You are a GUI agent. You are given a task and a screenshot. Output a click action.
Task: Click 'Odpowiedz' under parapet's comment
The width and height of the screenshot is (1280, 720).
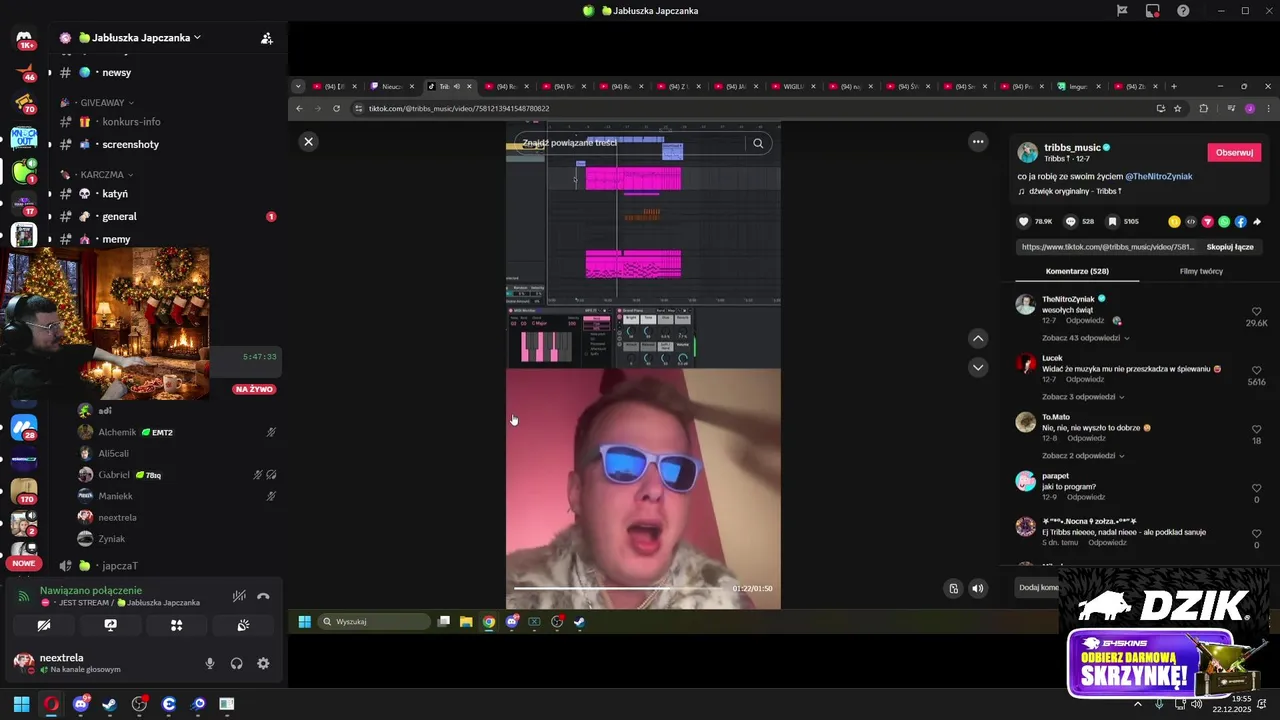pyautogui.click(x=1086, y=497)
